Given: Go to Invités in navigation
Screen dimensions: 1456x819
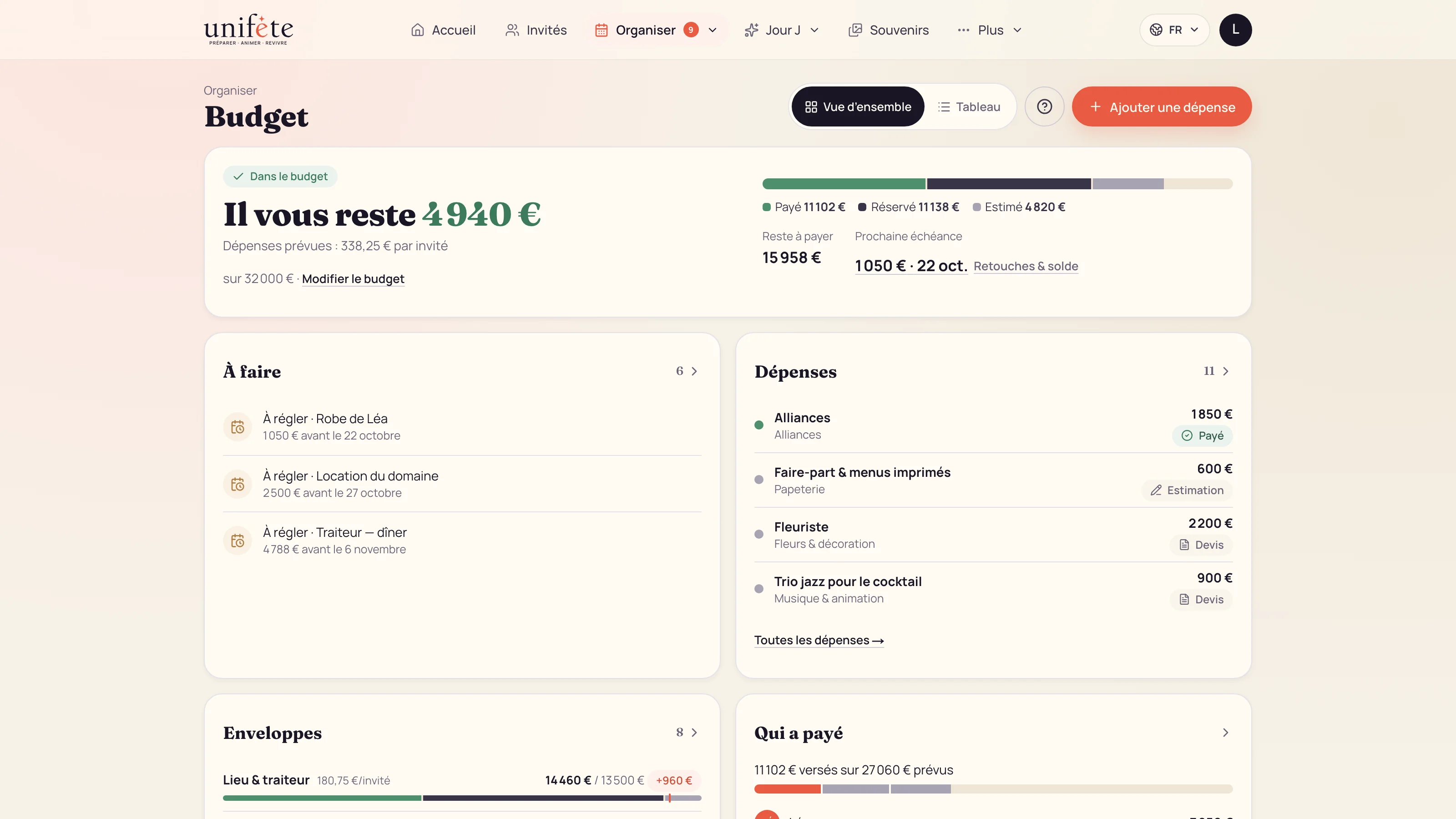Looking at the screenshot, I should 535,30.
